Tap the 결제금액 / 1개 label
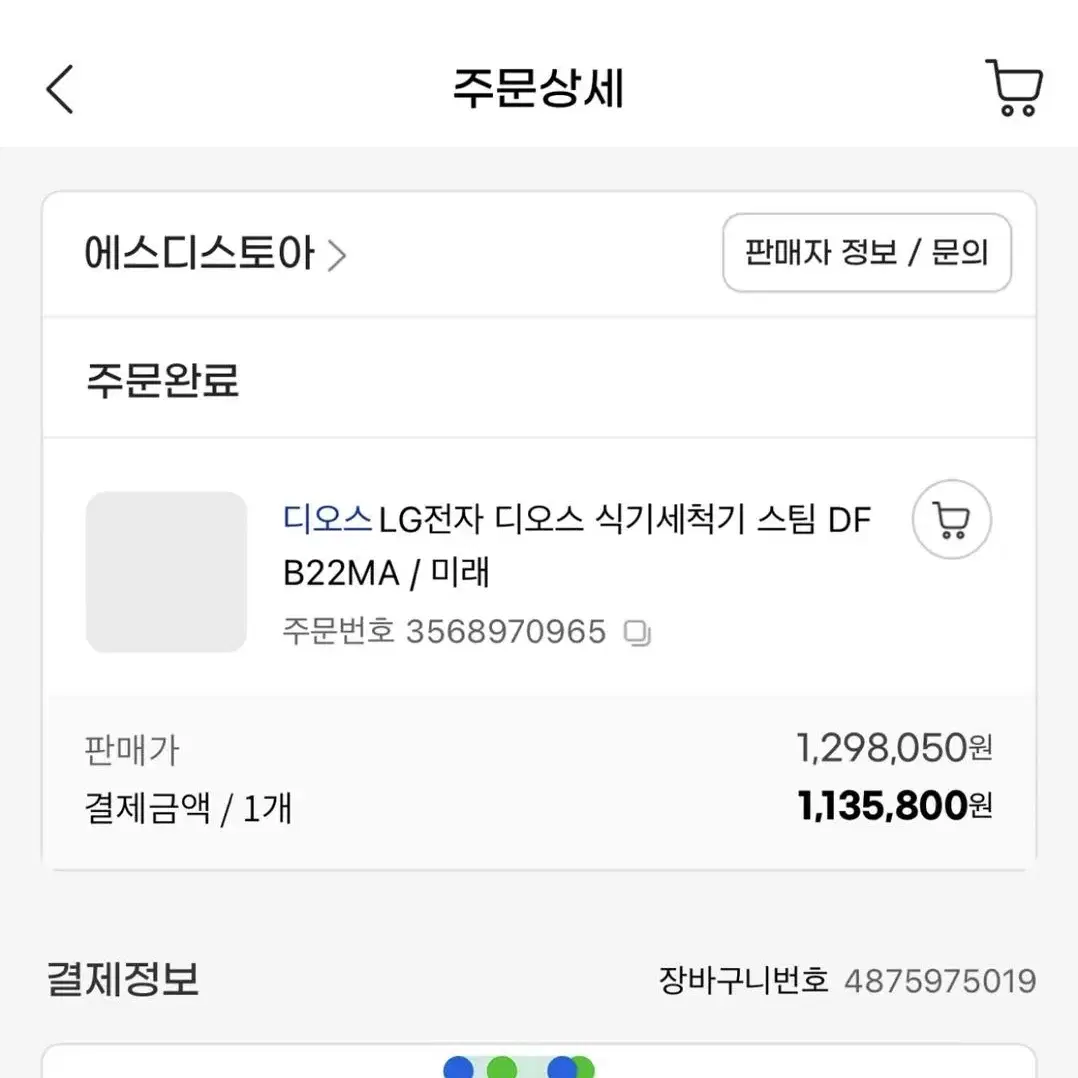Viewport: 1078px width, 1078px height. [x=188, y=808]
